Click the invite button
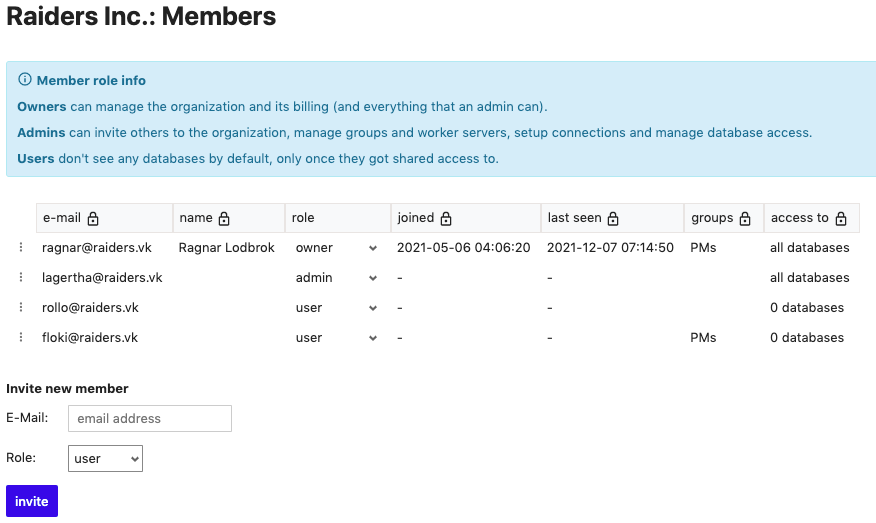 (x=32, y=501)
